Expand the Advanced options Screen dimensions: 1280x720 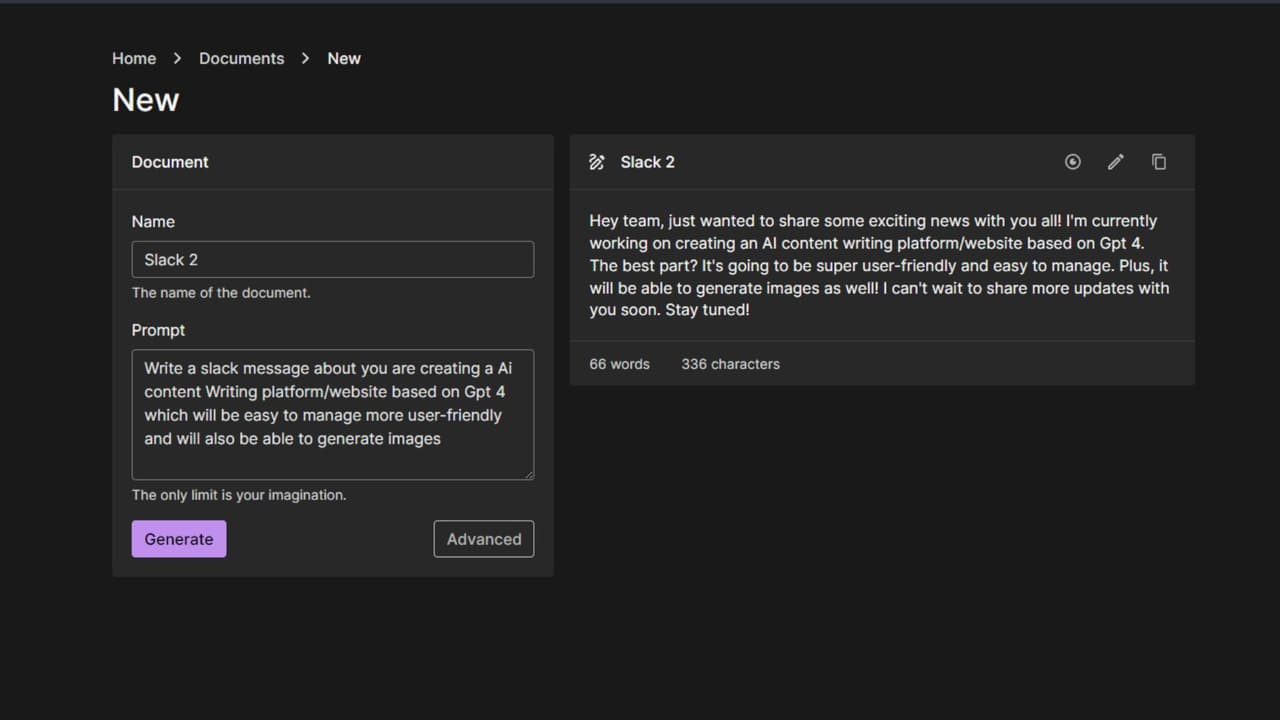pyautogui.click(x=483, y=539)
